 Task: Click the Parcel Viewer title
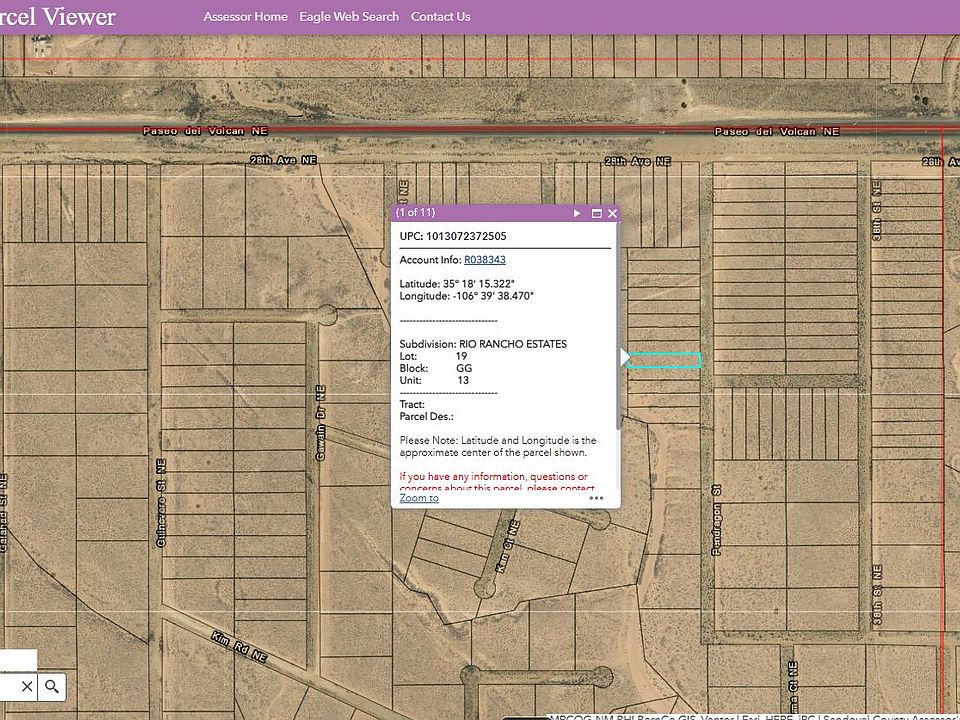pyautogui.click(x=58, y=17)
